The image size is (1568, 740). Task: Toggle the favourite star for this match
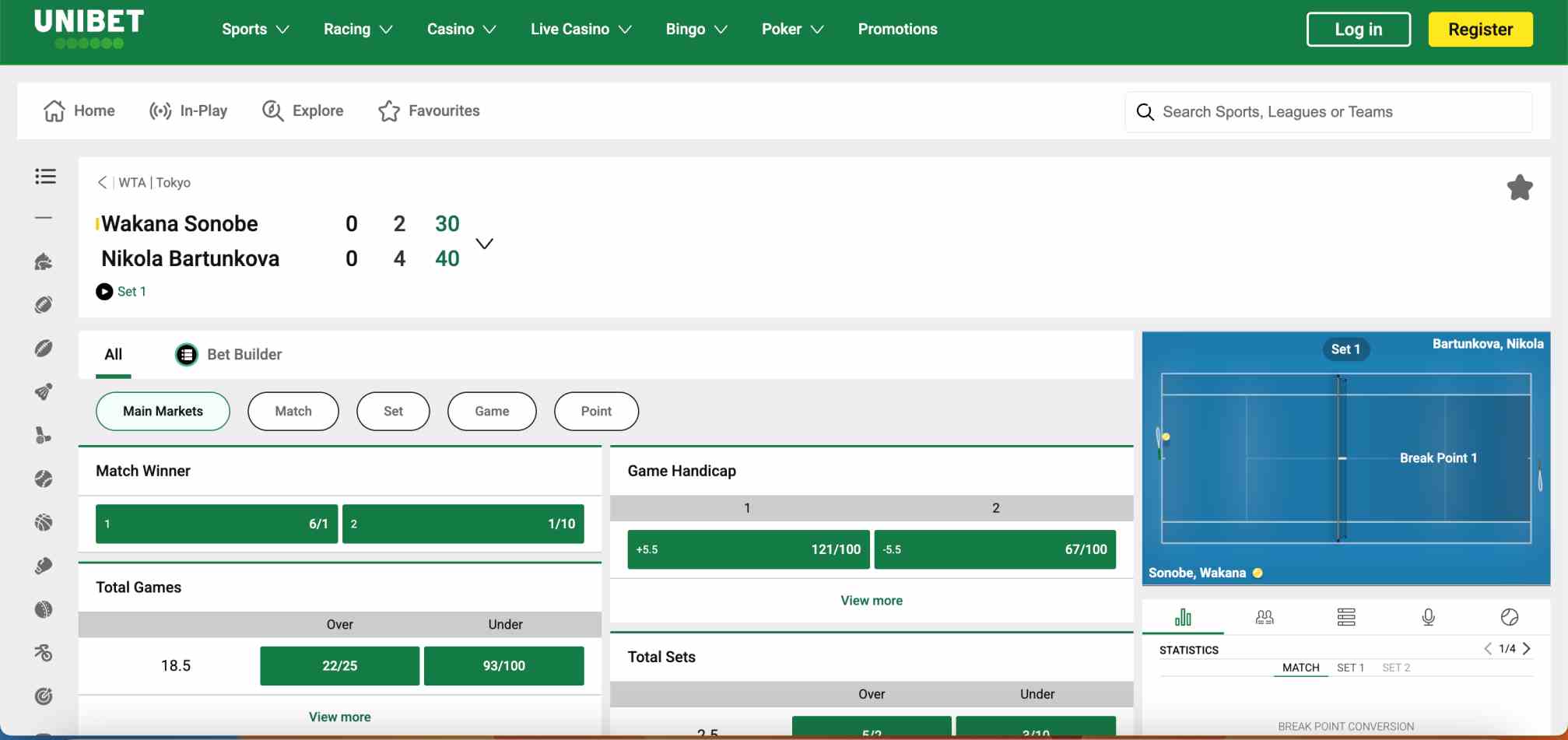pyautogui.click(x=1519, y=187)
